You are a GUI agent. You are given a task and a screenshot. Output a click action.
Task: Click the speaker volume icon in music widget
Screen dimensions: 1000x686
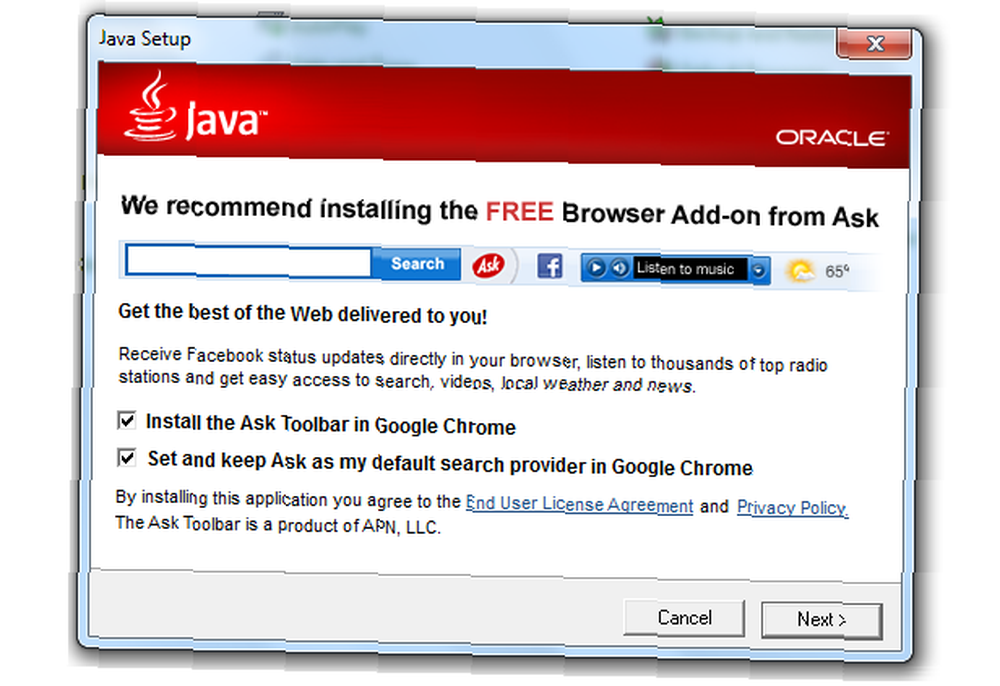pyautogui.click(x=619, y=268)
